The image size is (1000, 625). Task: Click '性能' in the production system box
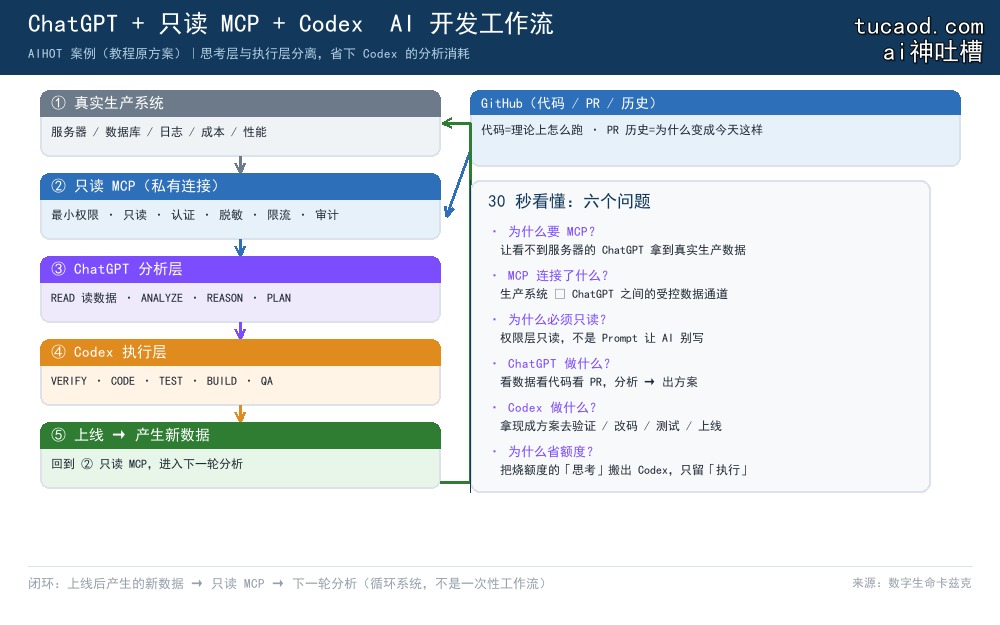pos(254,132)
